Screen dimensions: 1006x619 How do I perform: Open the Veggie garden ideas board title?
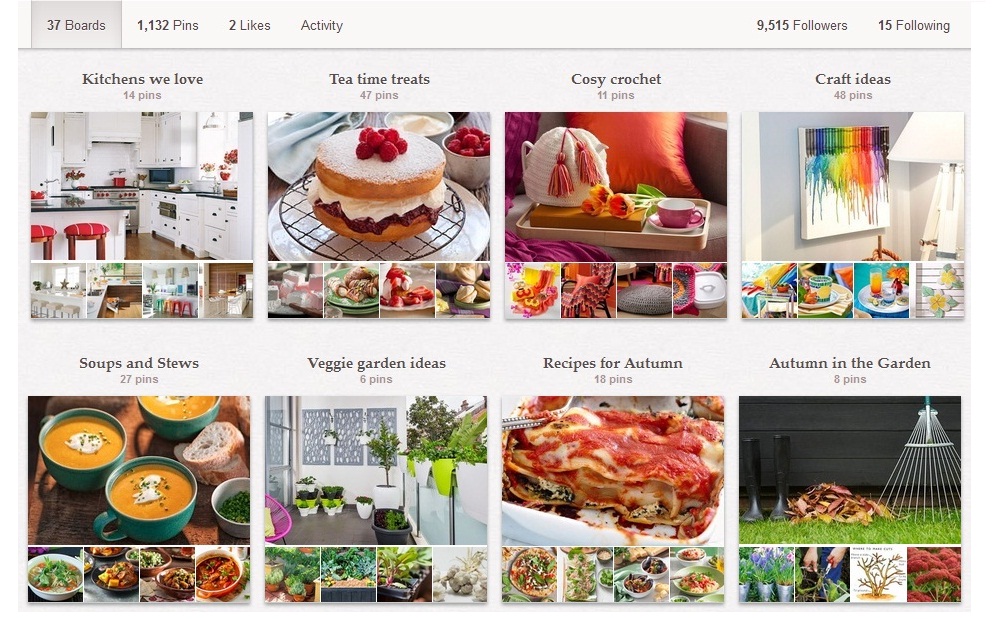coord(376,363)
